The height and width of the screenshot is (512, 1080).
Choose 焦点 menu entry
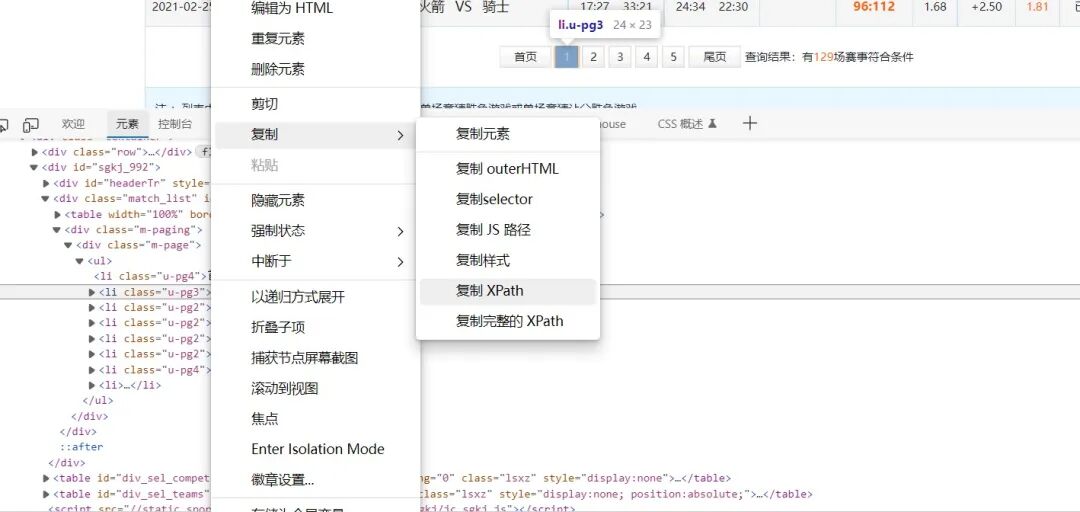[x=264, y=418]
